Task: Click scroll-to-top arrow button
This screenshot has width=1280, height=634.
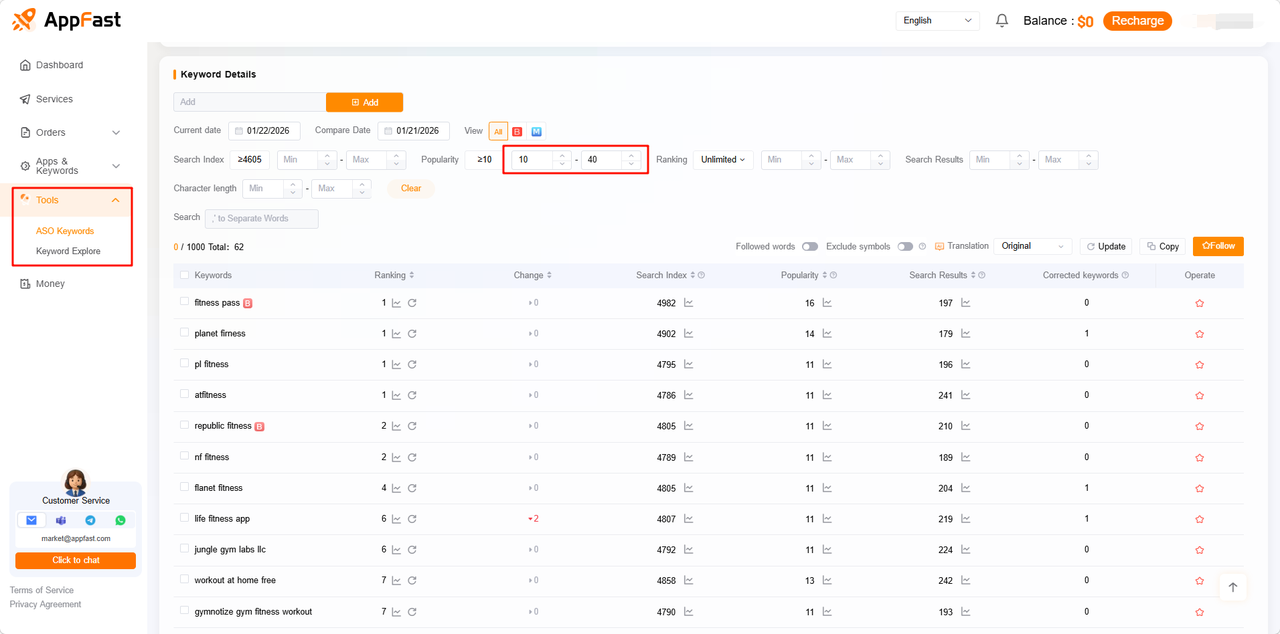Action: pyautogui.click(x=1232, y=587)
